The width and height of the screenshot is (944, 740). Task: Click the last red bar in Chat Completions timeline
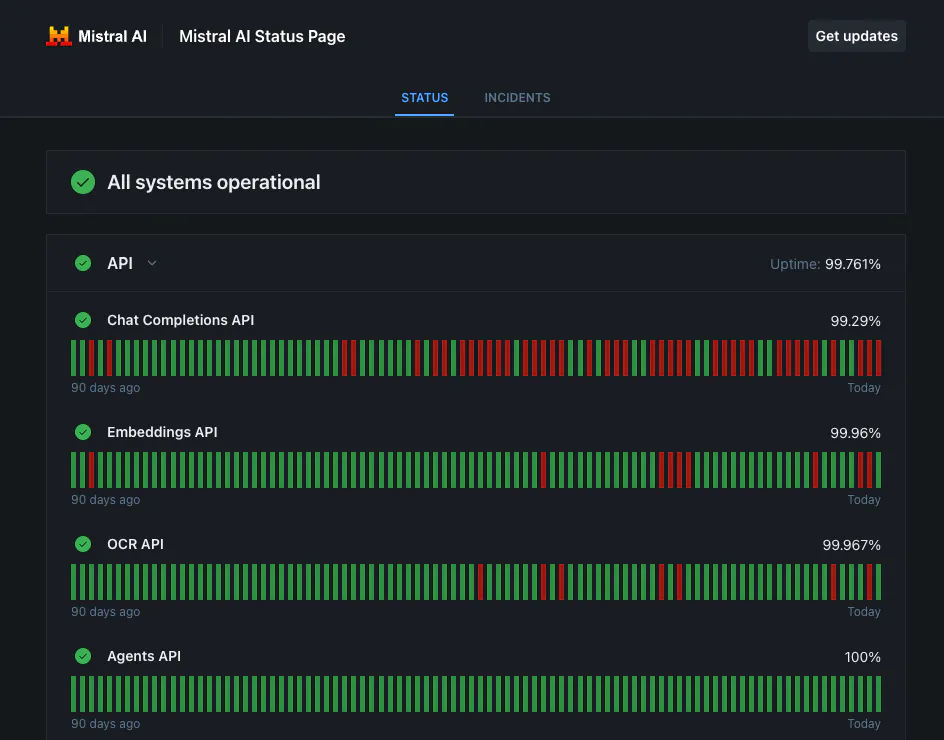(878, 358)
